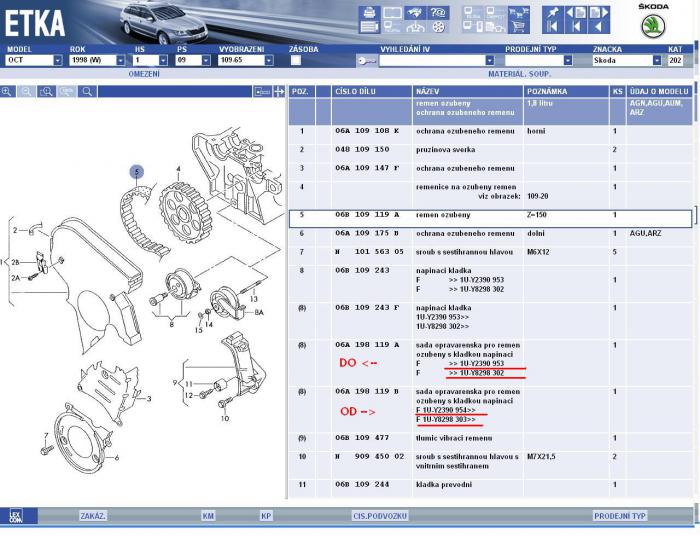Click the zoom-out magnifier icon above diagram
The width and height of the screenshot is (700, 544).
[x=27, y=91]
